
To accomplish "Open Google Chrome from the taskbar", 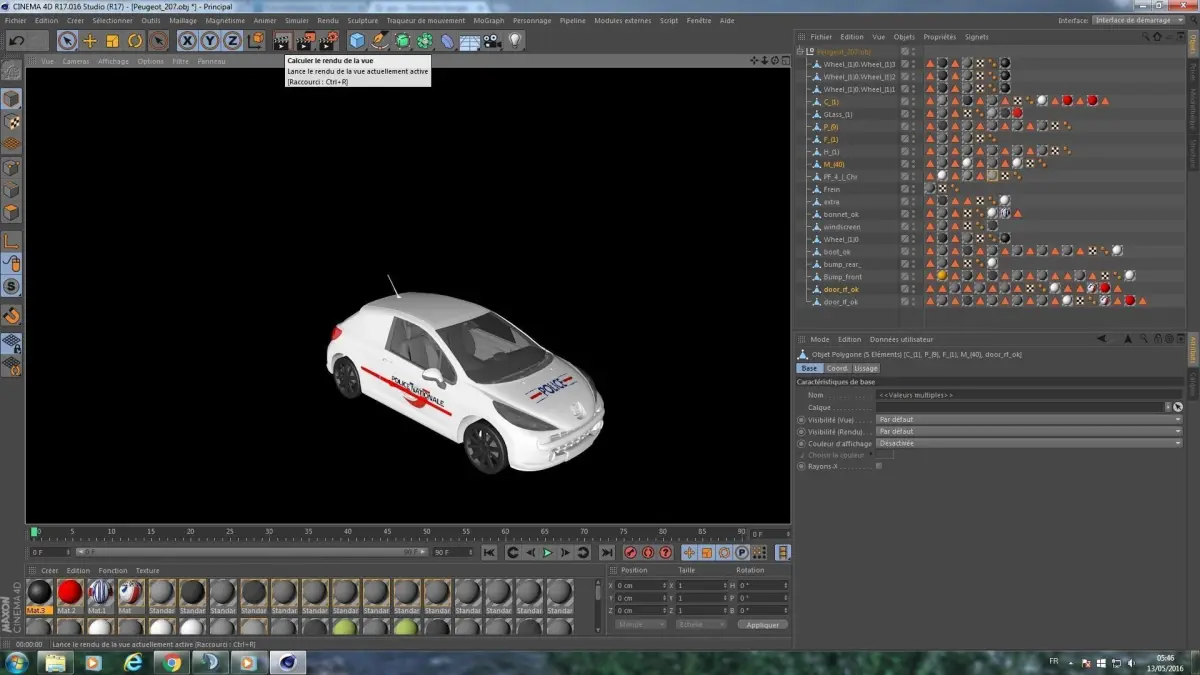I will coord(171,662).
